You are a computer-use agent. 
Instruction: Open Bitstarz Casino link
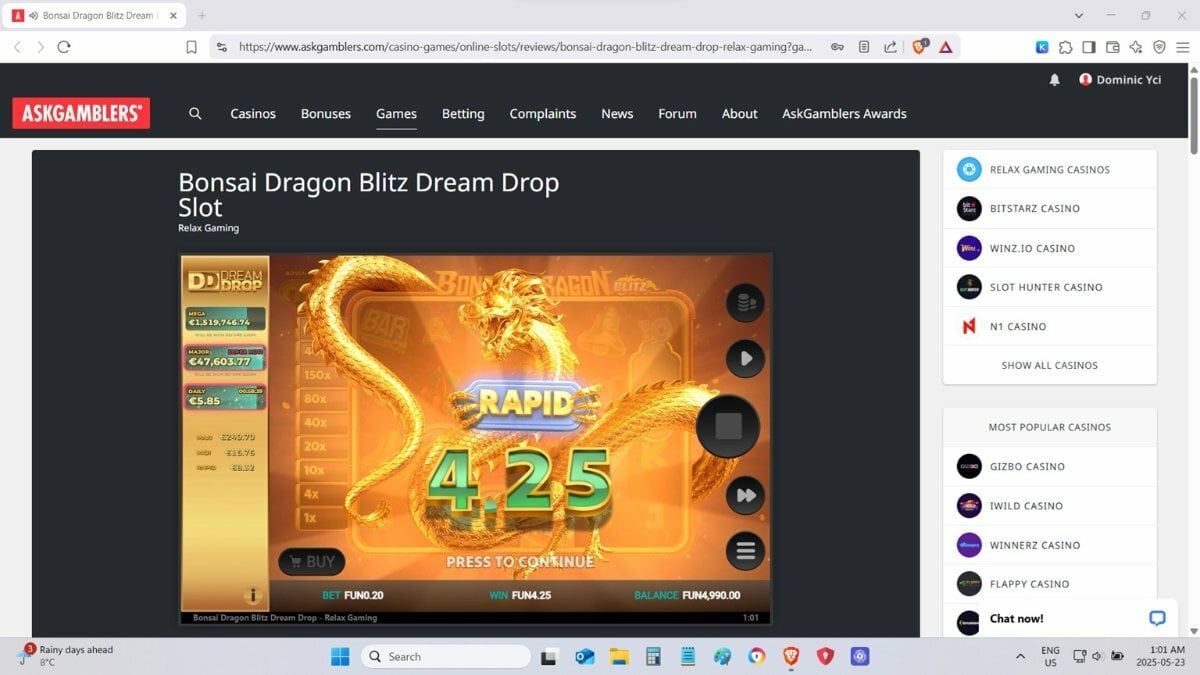[1050, 208]
